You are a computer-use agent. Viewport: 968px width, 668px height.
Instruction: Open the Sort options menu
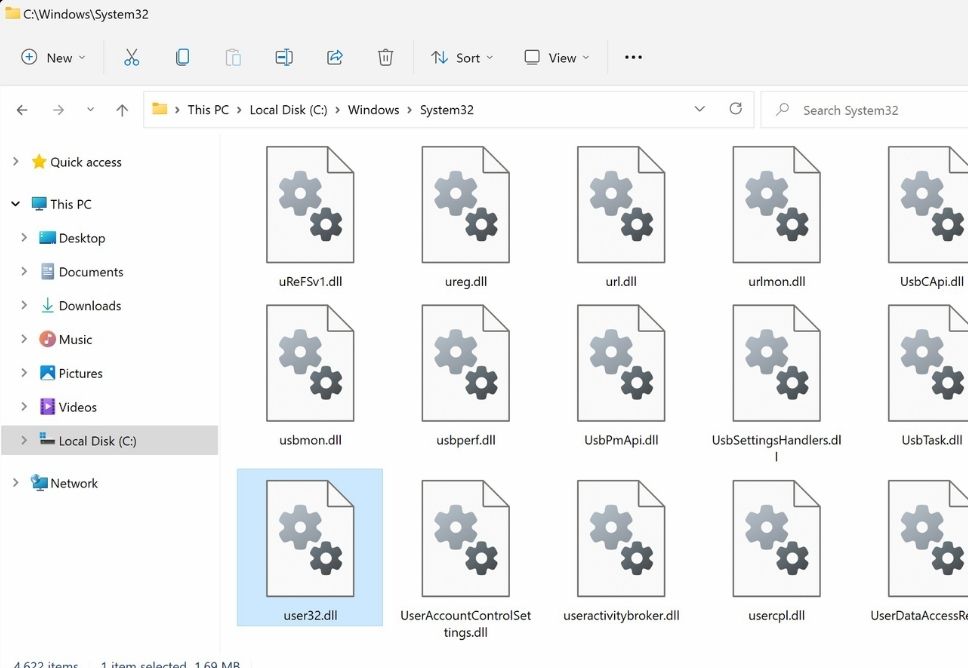coord(462,57)
